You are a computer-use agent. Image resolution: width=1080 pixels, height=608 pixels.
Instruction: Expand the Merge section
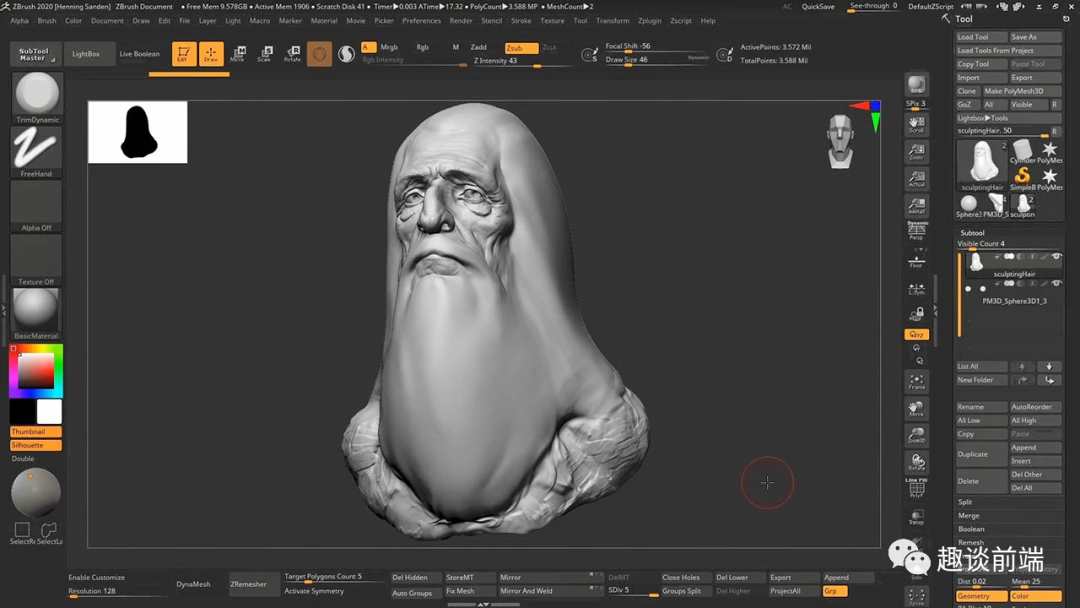pyautogui.click(x=968, y=515)
